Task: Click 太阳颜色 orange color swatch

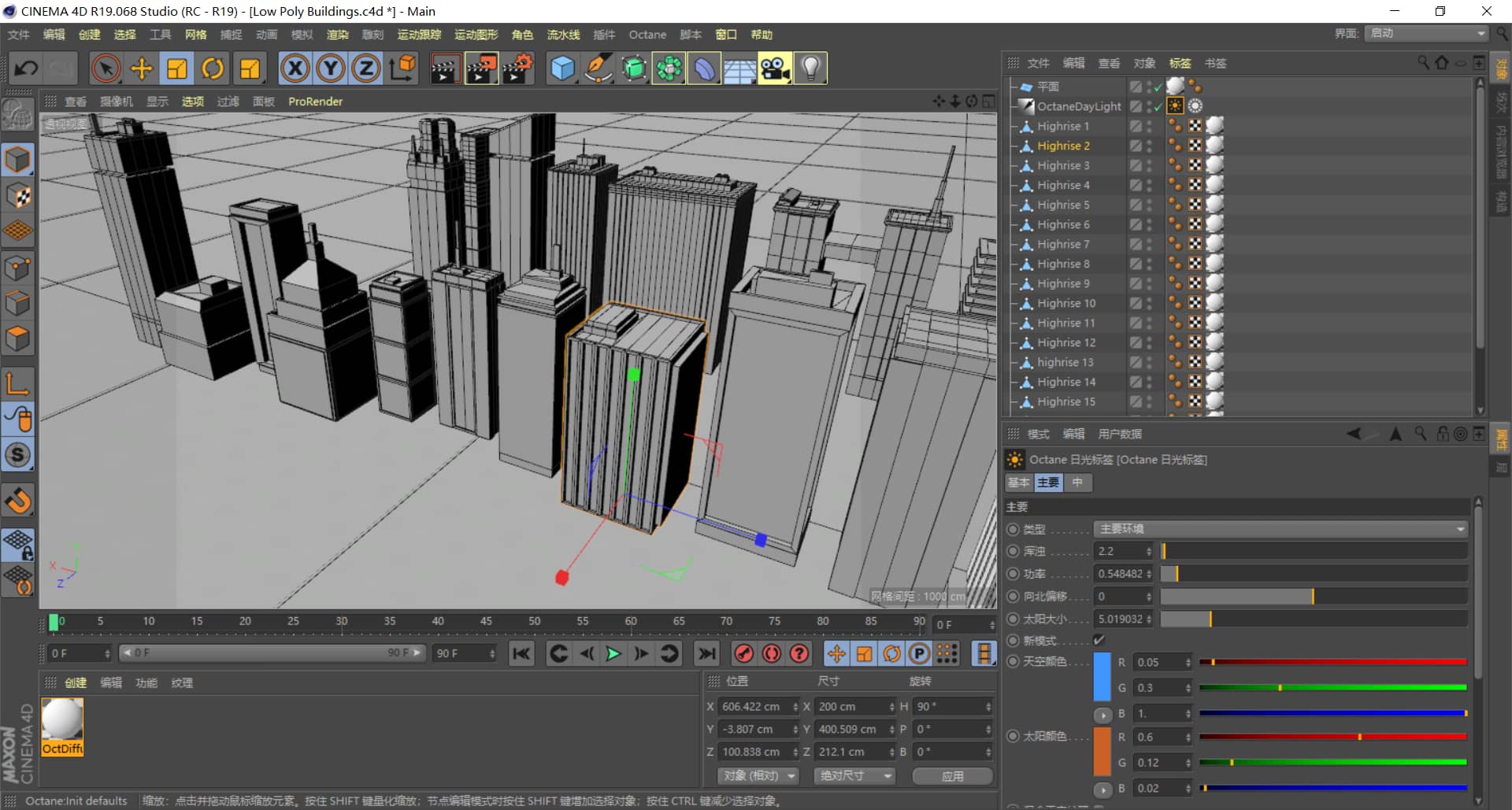Action: click(1102, 751)
